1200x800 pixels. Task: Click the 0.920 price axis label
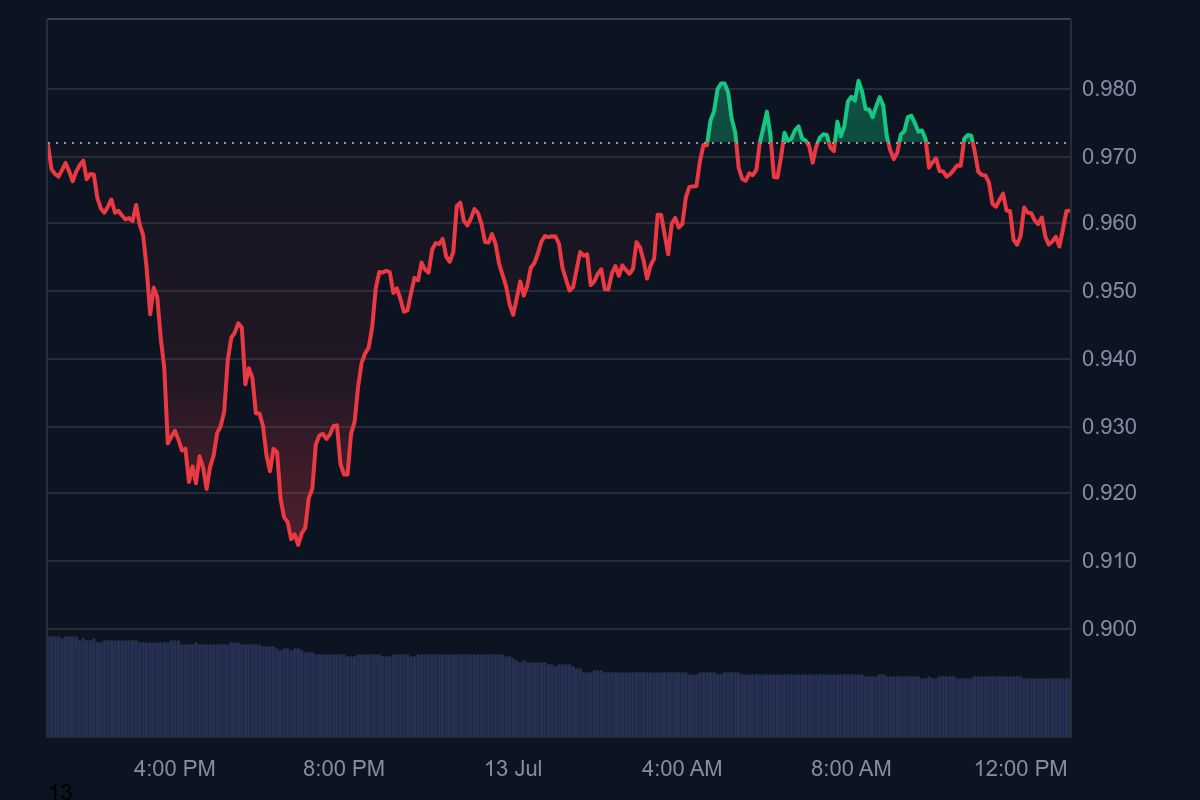tap(1109, 493)
